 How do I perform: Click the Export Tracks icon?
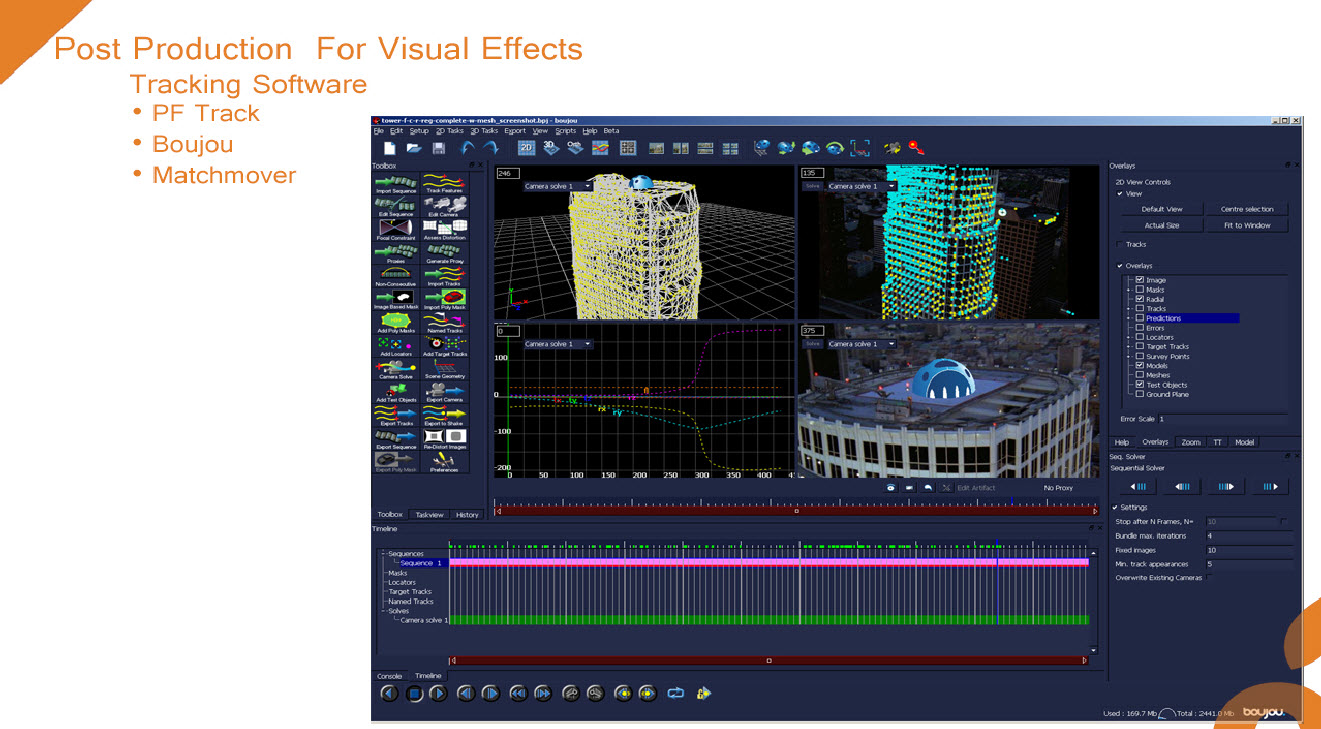(x=395, y=413)
